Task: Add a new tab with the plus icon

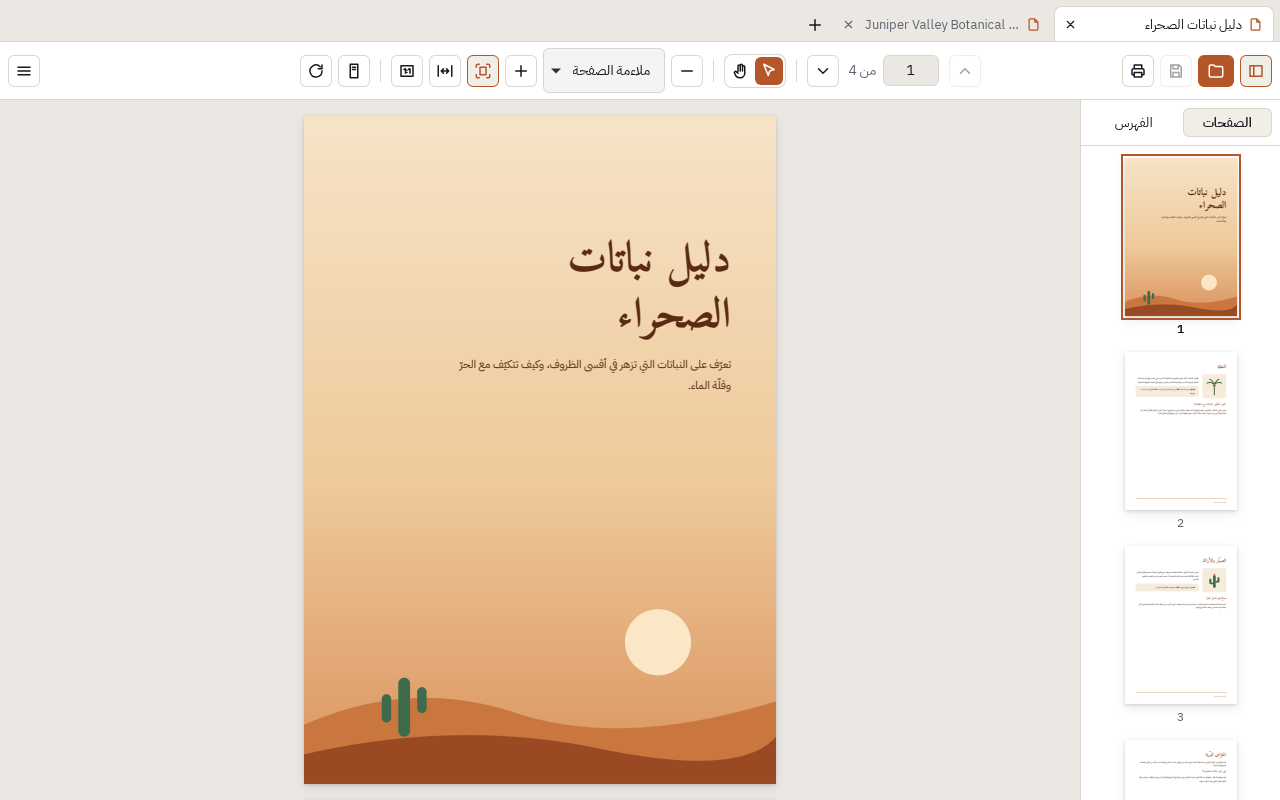Action: tap(815, 24)
